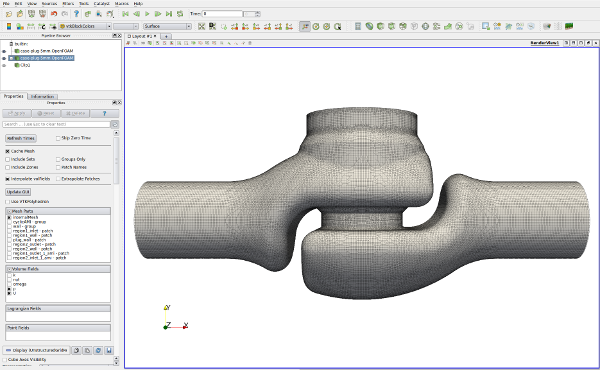The image size is (600, 370).
Task: Enable Patch Names checkbox
Action: 58,168
